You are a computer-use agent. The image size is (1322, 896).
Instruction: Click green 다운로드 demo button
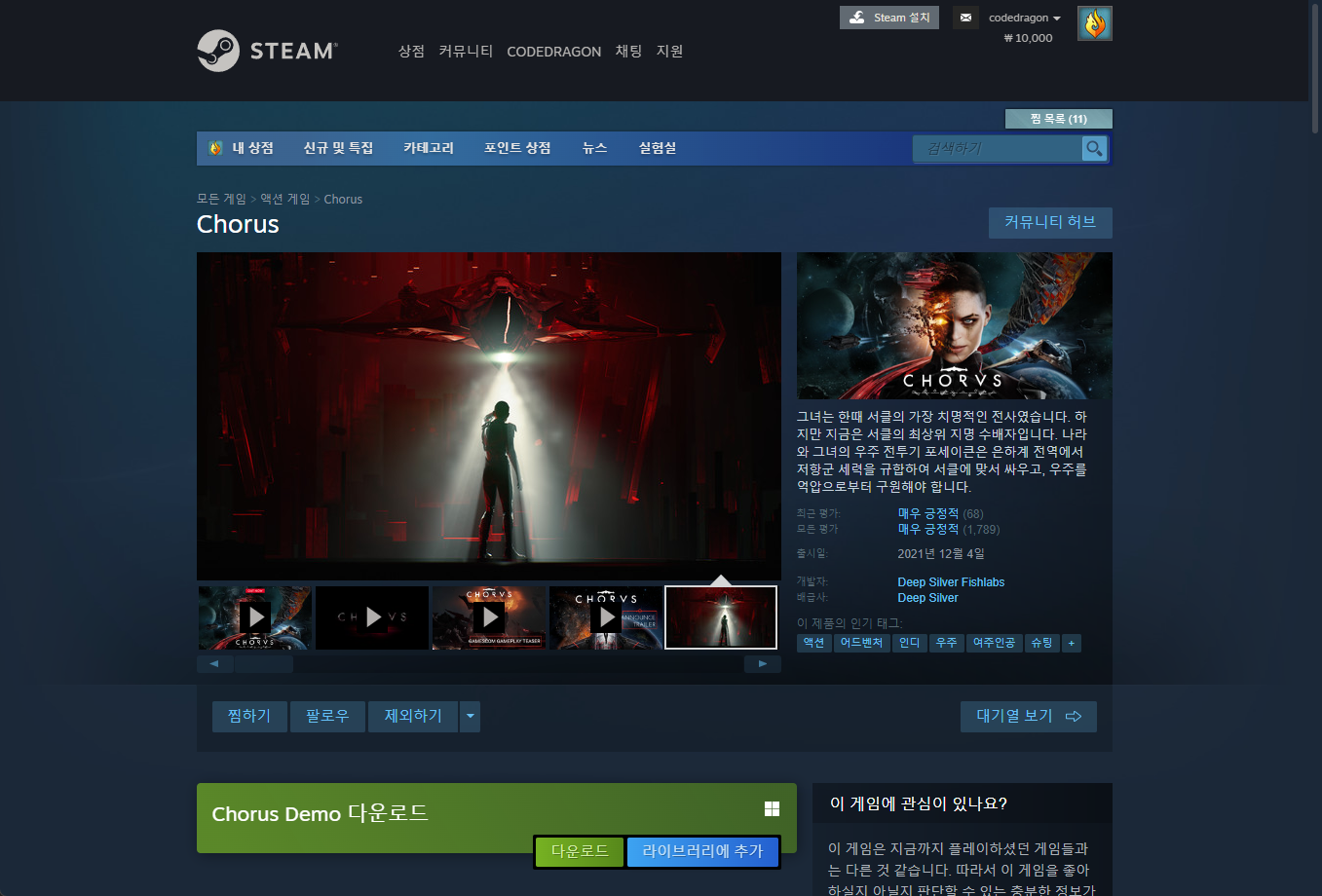coord(580,851)
